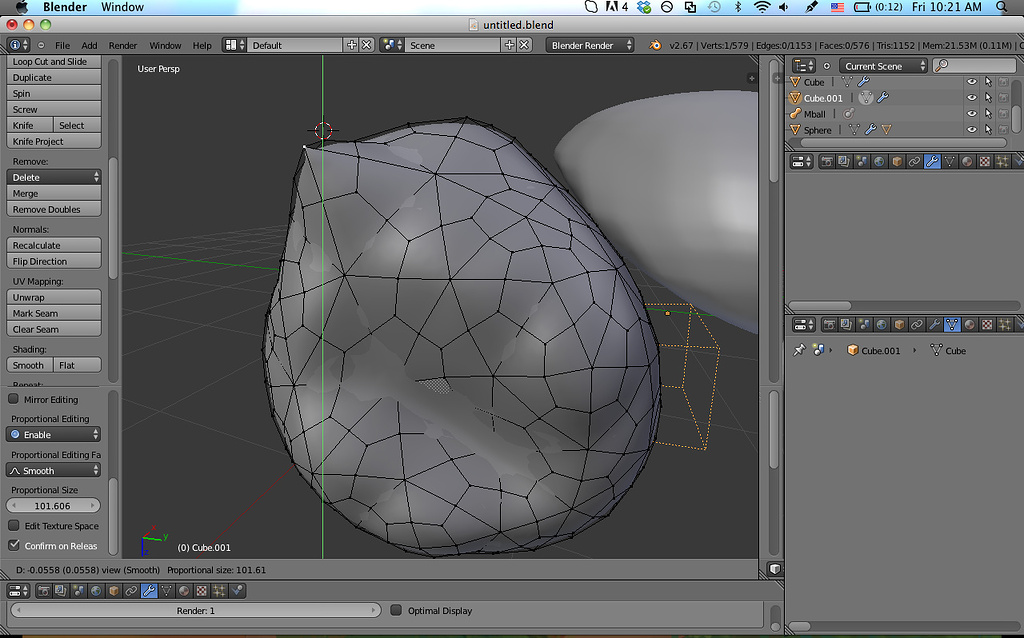Image resolution: width=1024 pixels, height=638 pixels.
Task: Enable the Edit Texture Space checkbox
Action: pyautogui.click(x=14, y=525)
